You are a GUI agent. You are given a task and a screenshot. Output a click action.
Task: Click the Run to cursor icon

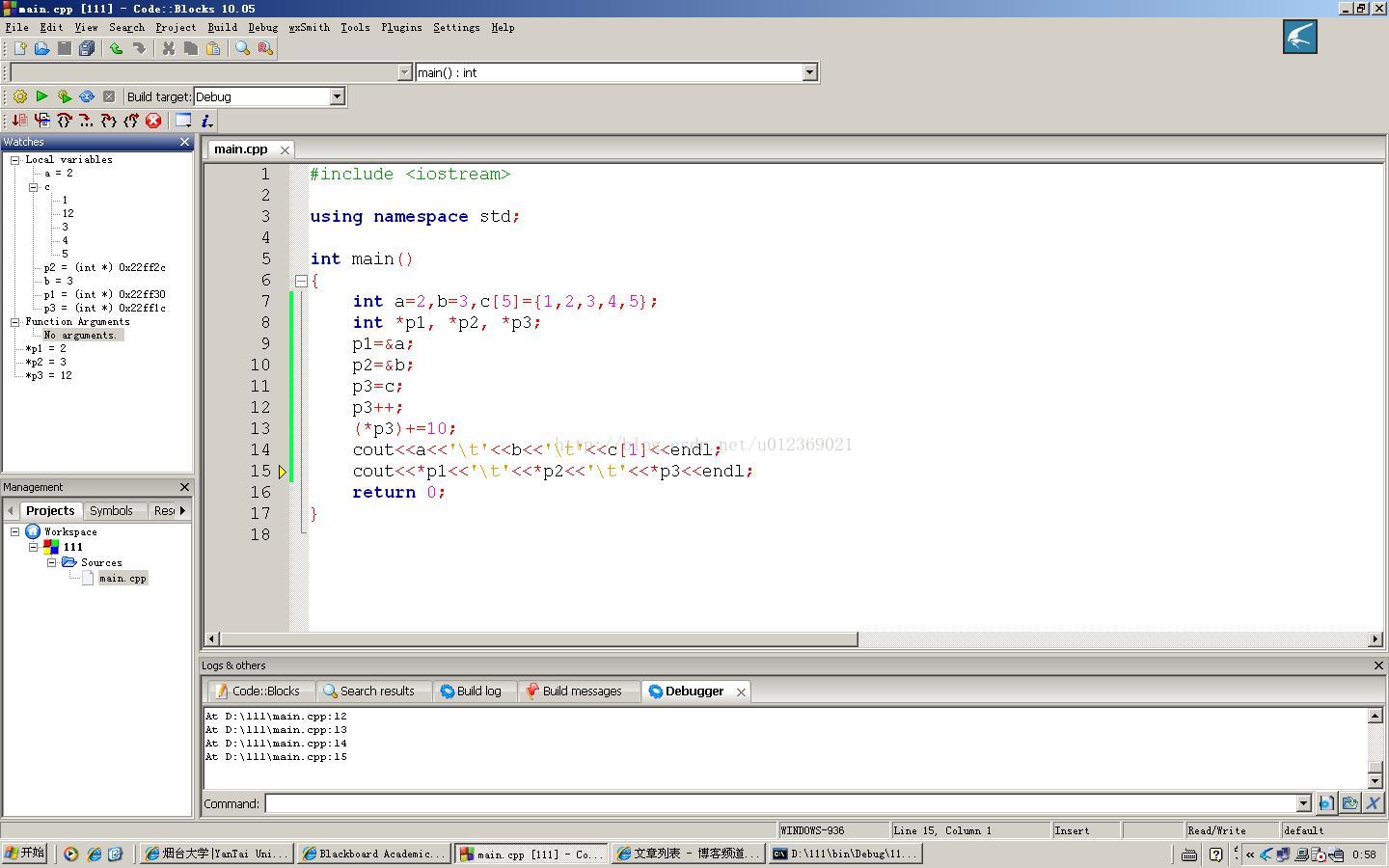point(41,121)
